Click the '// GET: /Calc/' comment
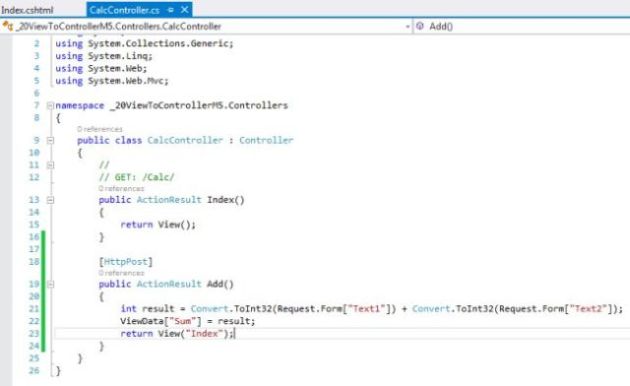630x386 pixels. [137, 177]
